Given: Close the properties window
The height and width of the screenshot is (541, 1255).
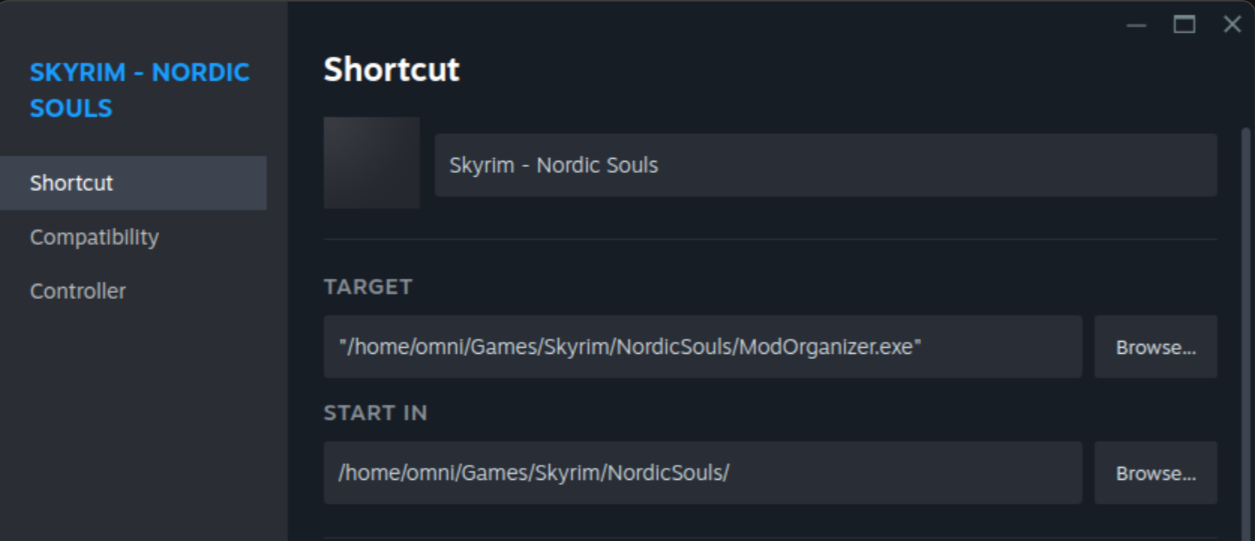Looking at the screenshot, I should 1232,25.
